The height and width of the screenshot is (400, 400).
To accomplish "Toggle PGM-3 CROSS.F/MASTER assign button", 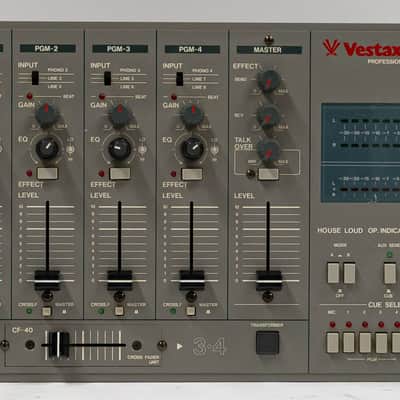I will tap(119, 311).
